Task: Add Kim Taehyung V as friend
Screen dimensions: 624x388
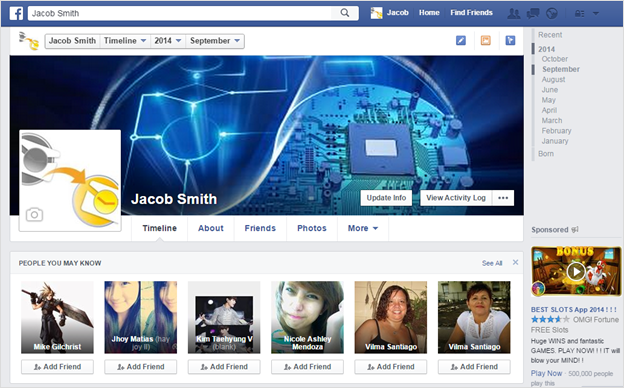Action: point(224,367)
